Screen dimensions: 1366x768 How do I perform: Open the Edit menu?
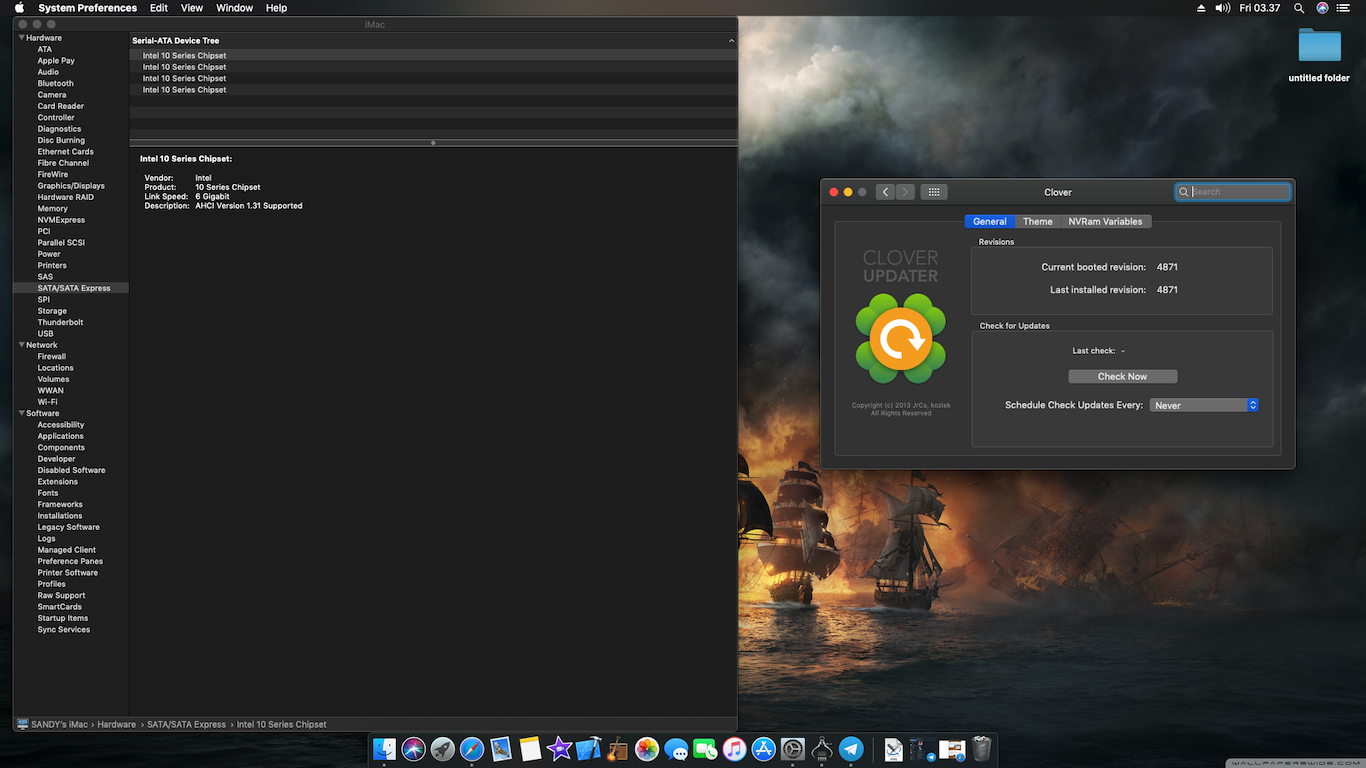159,8
